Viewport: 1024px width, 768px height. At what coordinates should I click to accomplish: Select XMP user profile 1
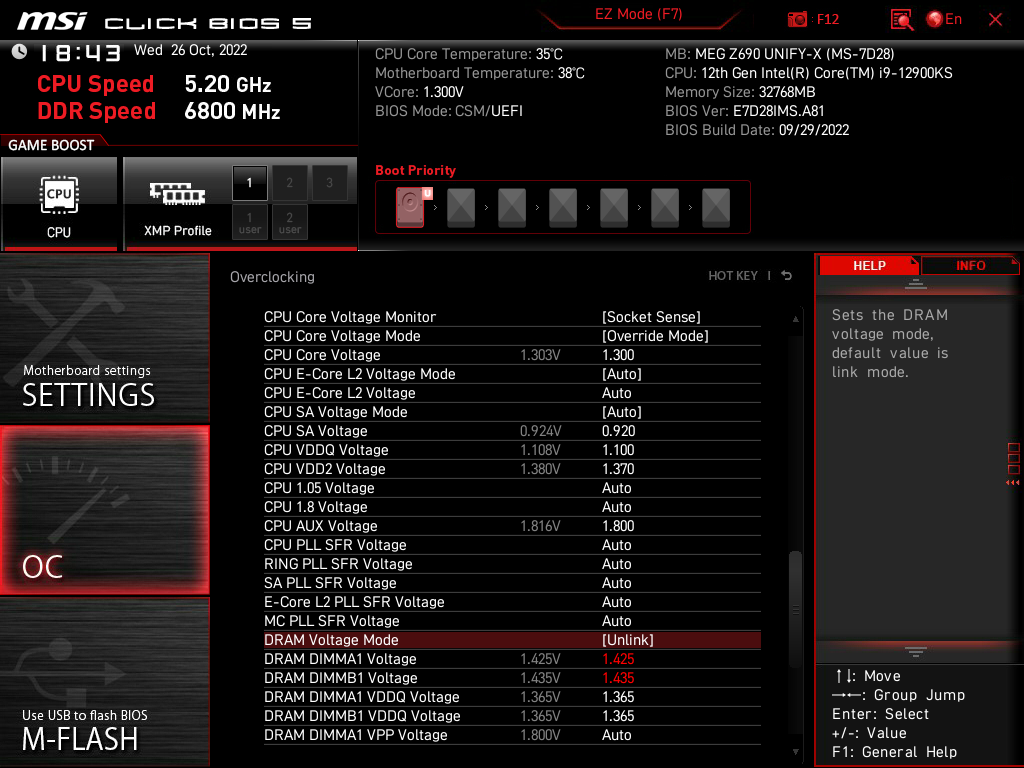pyautogui.click(x=249, y=223)
